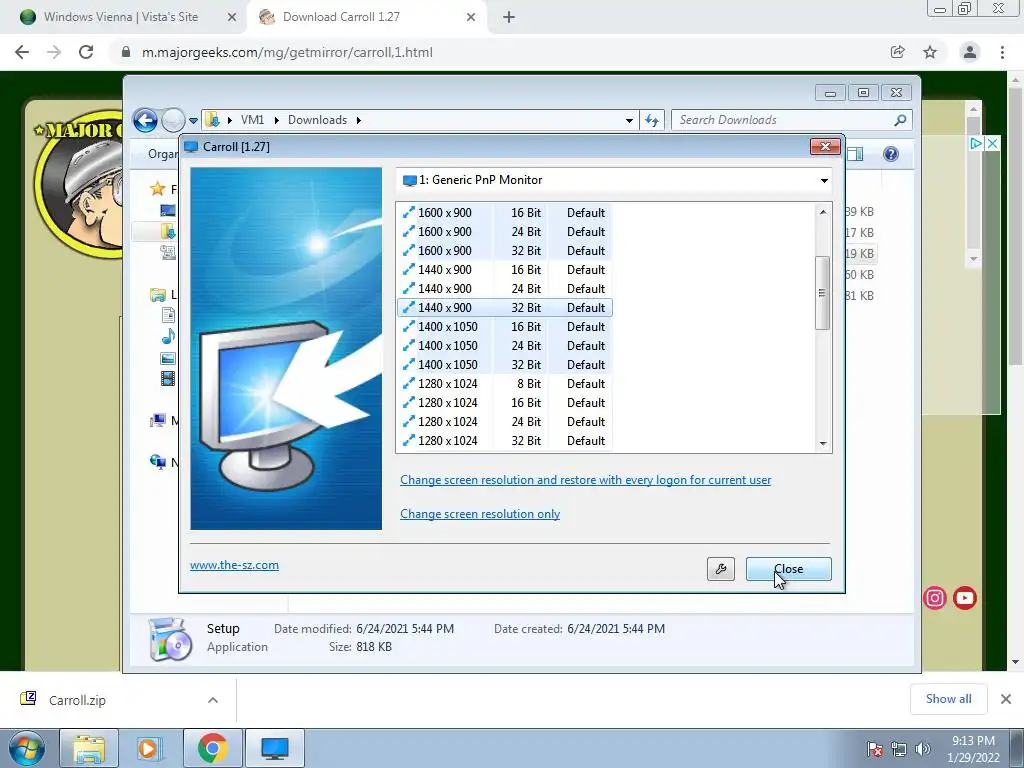The height and width of the screenshot is (768, 1024).
Task: Click Change screen resolution only link
Action: 480,514
